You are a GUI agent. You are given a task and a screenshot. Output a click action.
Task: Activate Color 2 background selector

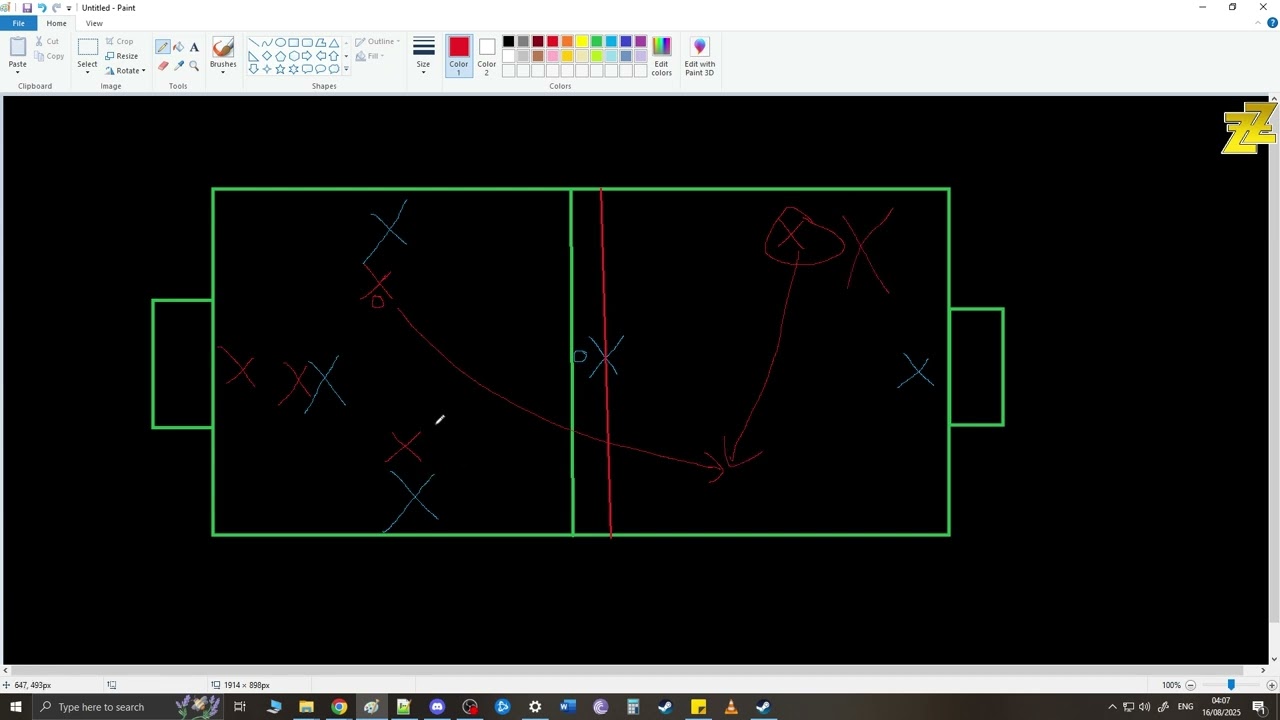486,57
